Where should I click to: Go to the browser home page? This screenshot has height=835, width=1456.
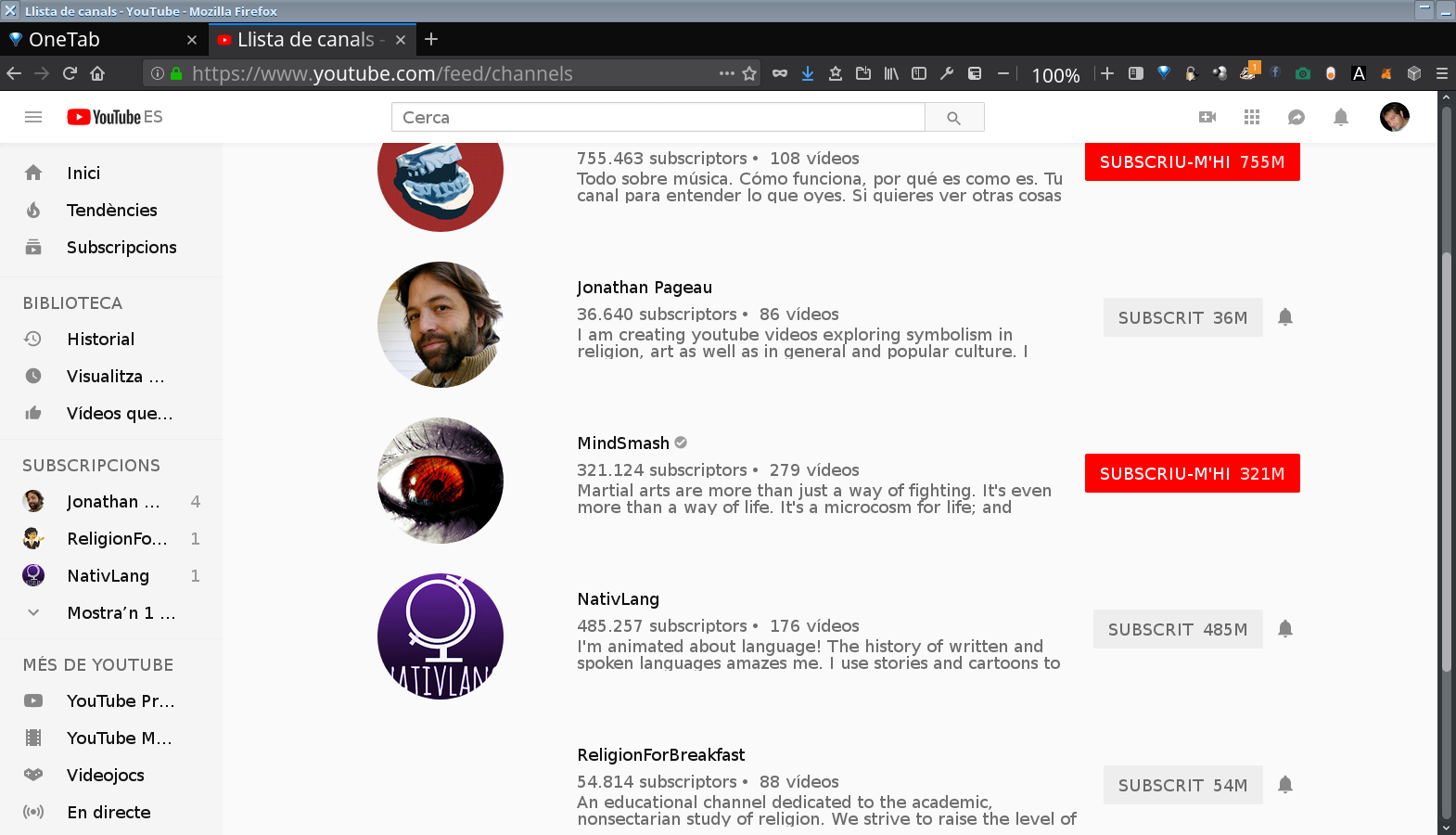coord(97,73)
